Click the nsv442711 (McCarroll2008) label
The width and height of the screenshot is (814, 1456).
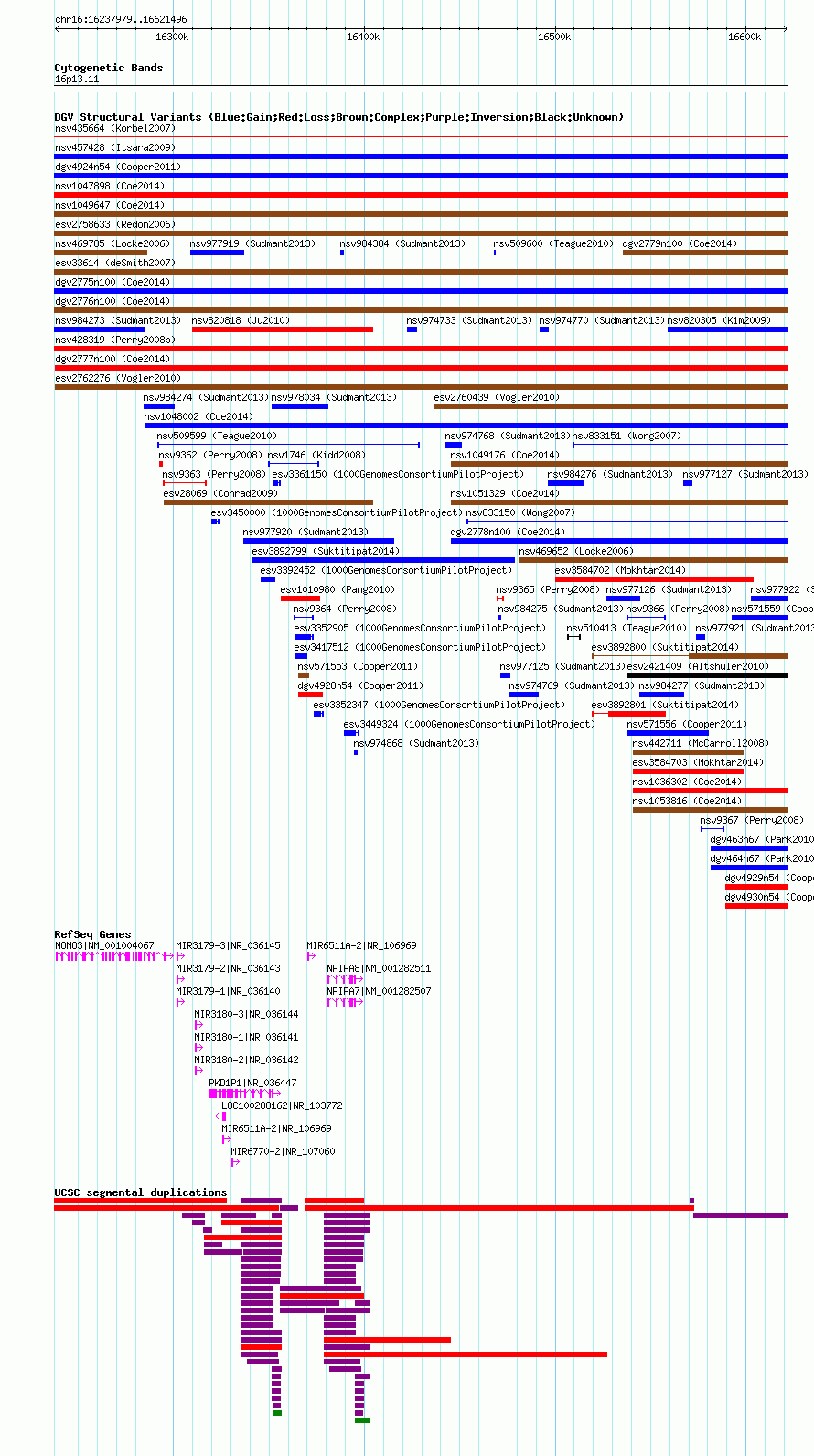[x=701, y=743]
